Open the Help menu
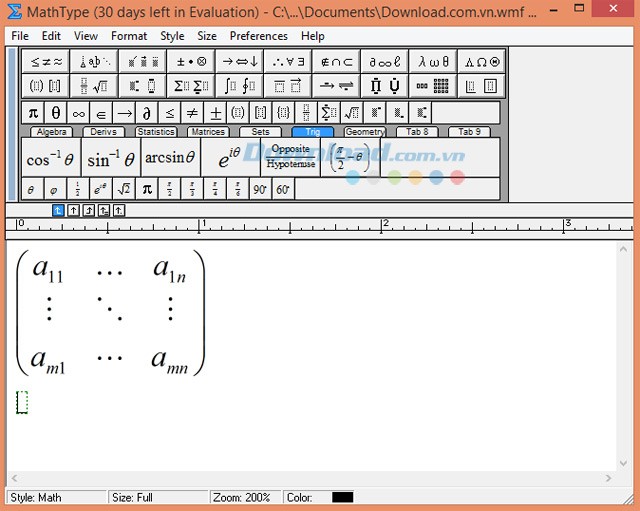The image size is (640, 511). coord(313,36)
